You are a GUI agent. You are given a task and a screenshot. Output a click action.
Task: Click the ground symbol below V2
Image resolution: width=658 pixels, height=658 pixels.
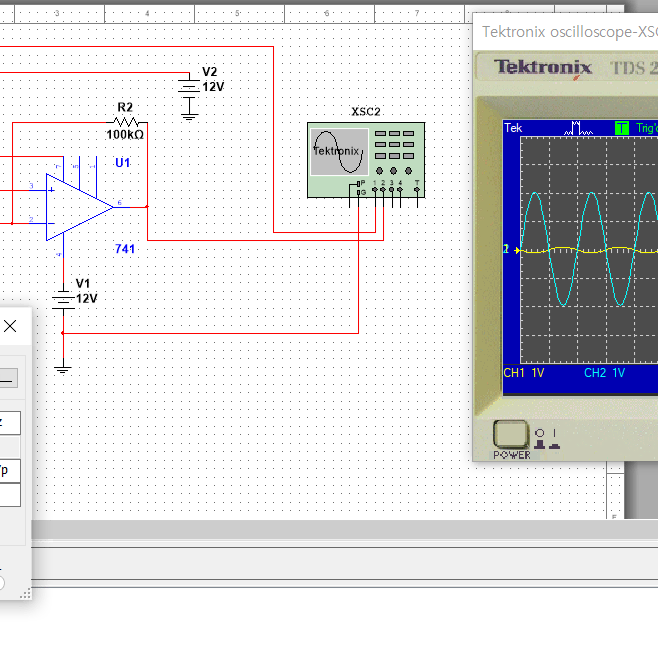pos(189,116)
